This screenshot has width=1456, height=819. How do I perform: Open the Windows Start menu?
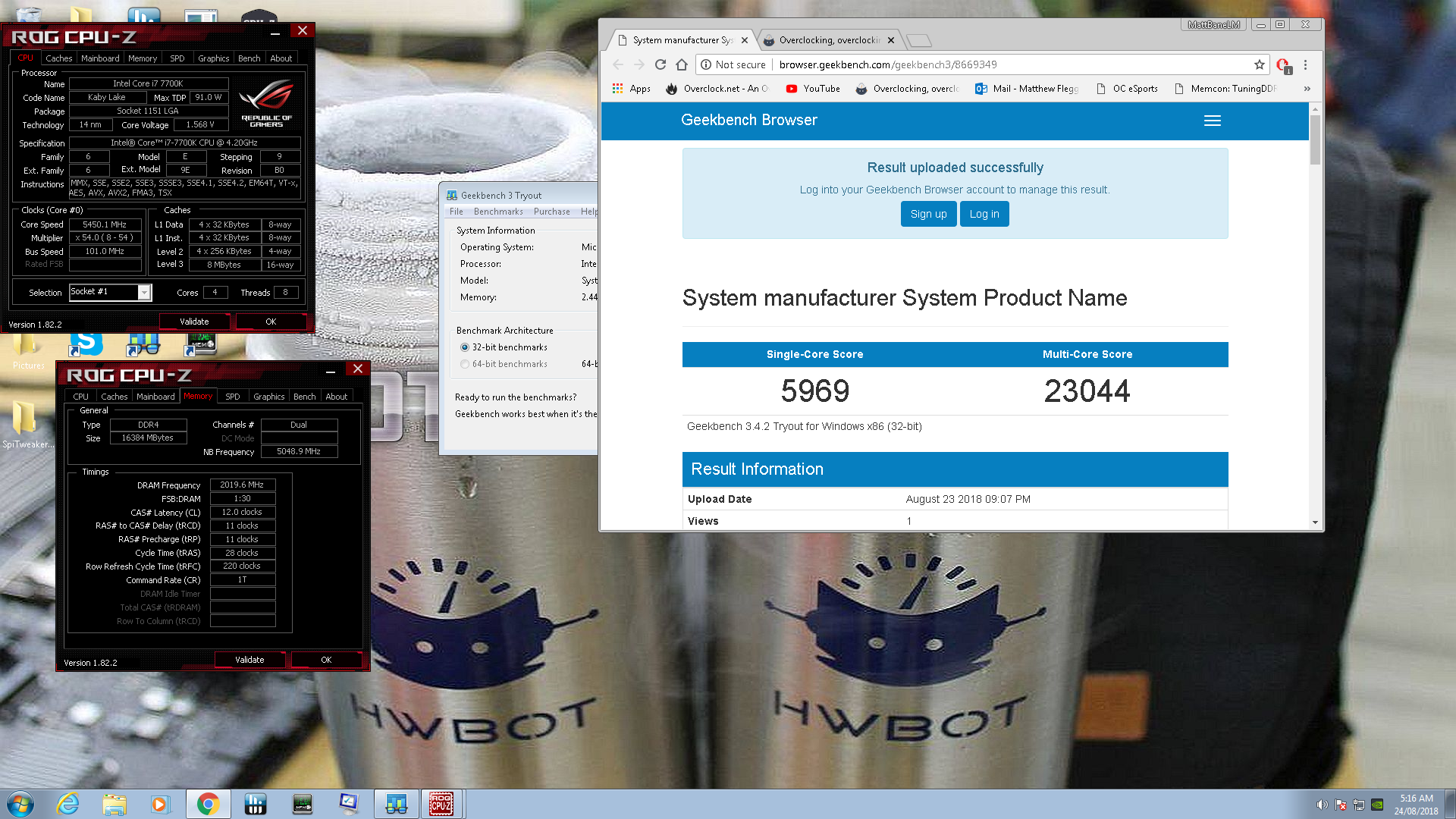pyautogui.click(x=20, y=804)
